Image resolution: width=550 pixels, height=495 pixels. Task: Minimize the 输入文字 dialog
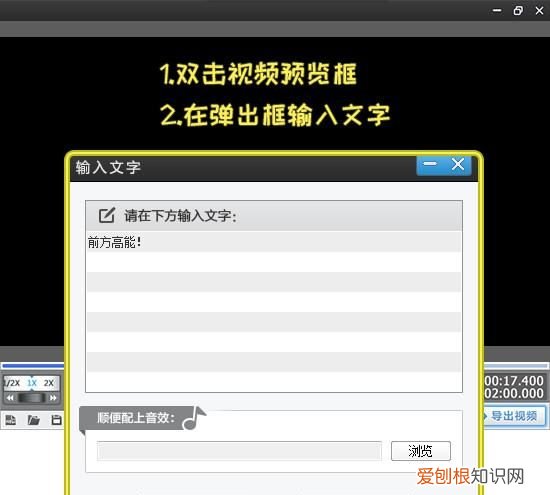point(430,164)
